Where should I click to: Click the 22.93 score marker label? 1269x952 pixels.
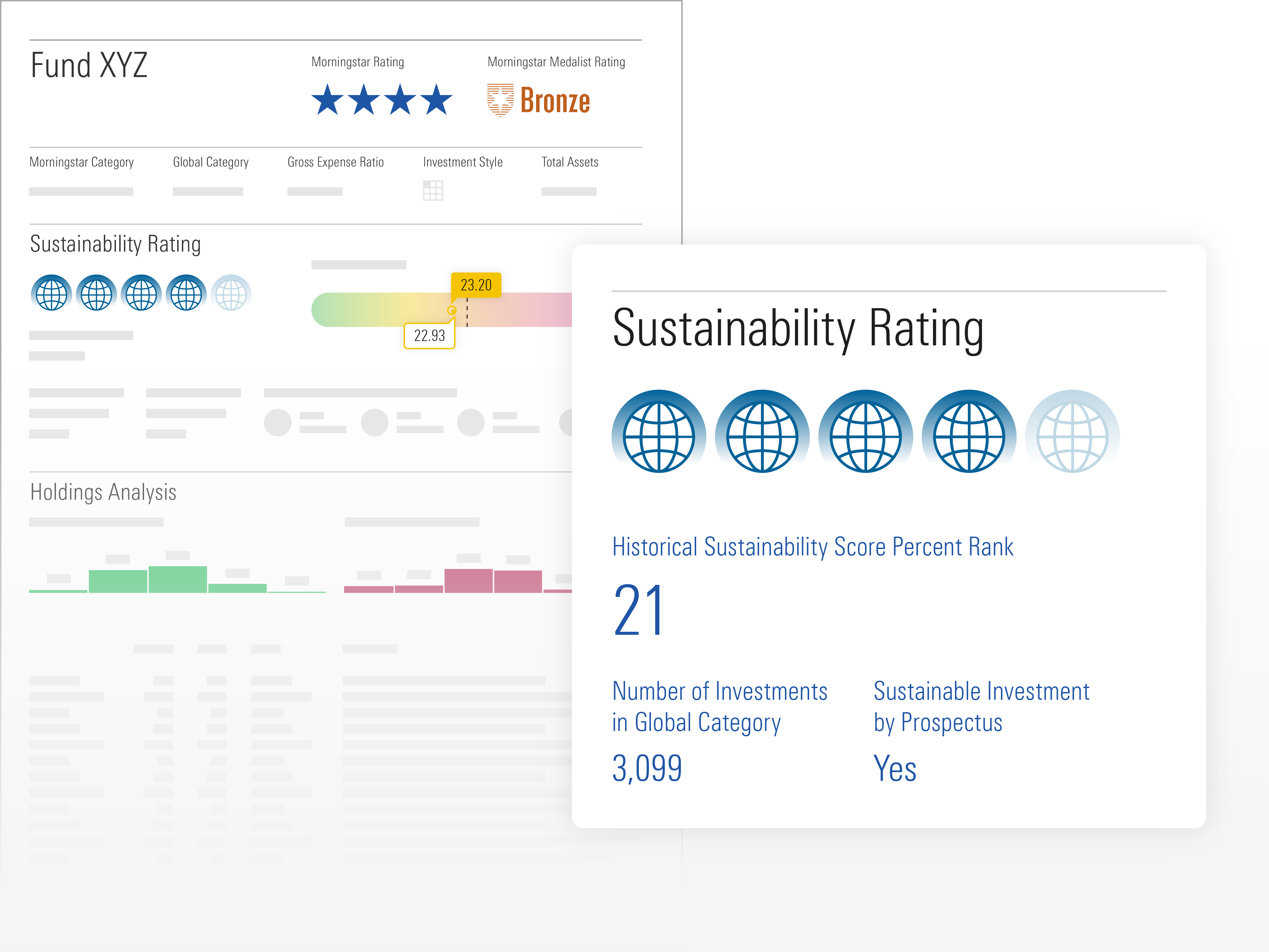429,336
